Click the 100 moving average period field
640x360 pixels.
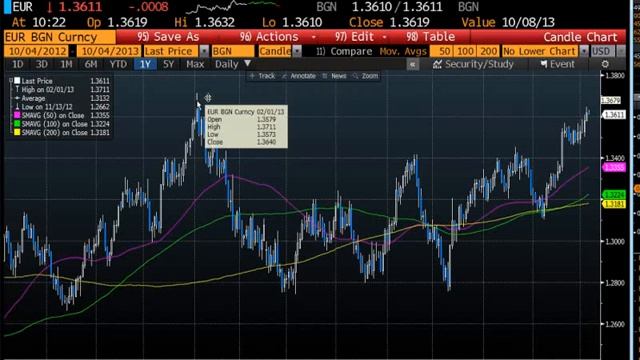point(465,51)
